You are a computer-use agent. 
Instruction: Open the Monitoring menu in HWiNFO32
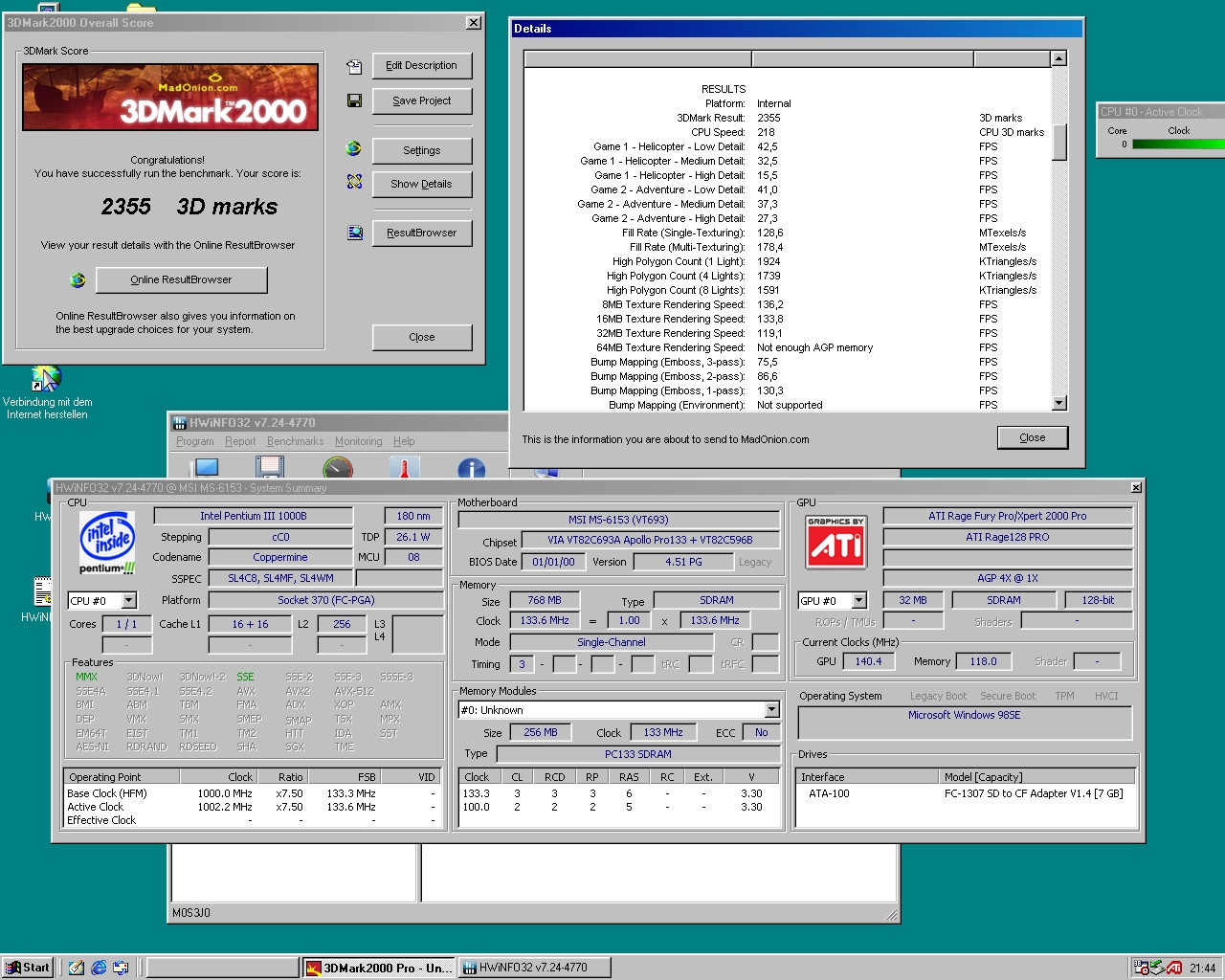point(359,441)
